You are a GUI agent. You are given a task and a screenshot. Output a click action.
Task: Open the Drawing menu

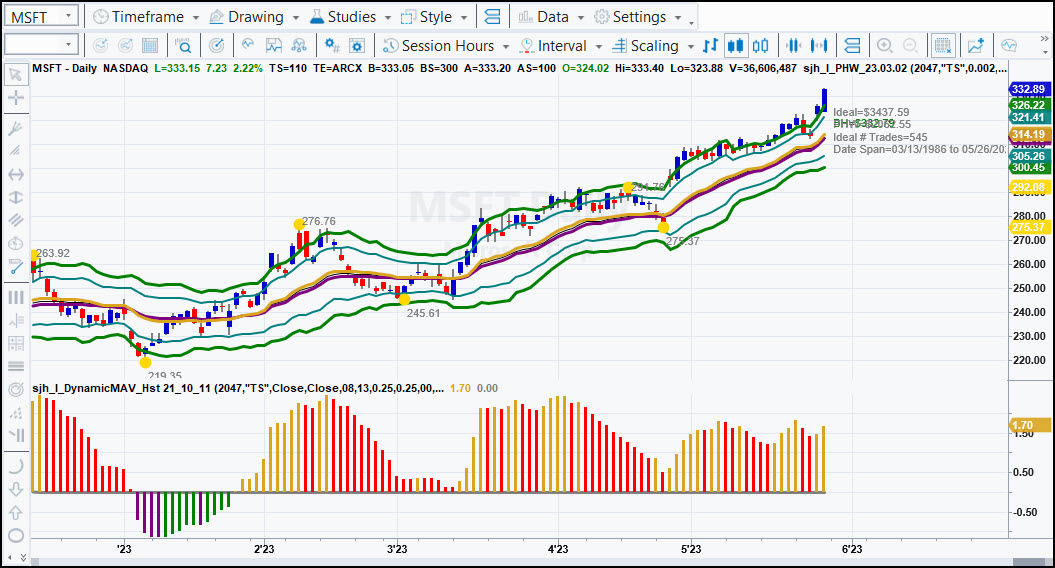[246, 17]
